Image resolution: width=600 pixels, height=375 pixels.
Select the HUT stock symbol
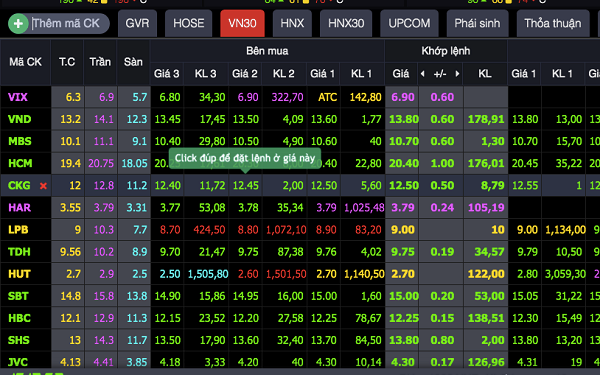click(19, 274)
